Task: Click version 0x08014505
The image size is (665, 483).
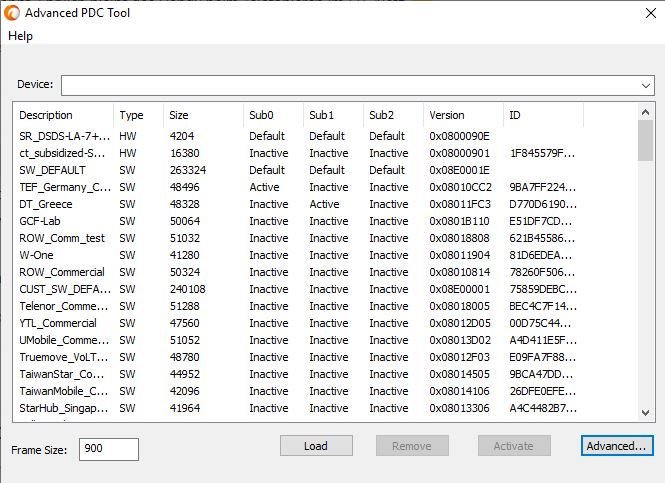Action: coord(459,374)
